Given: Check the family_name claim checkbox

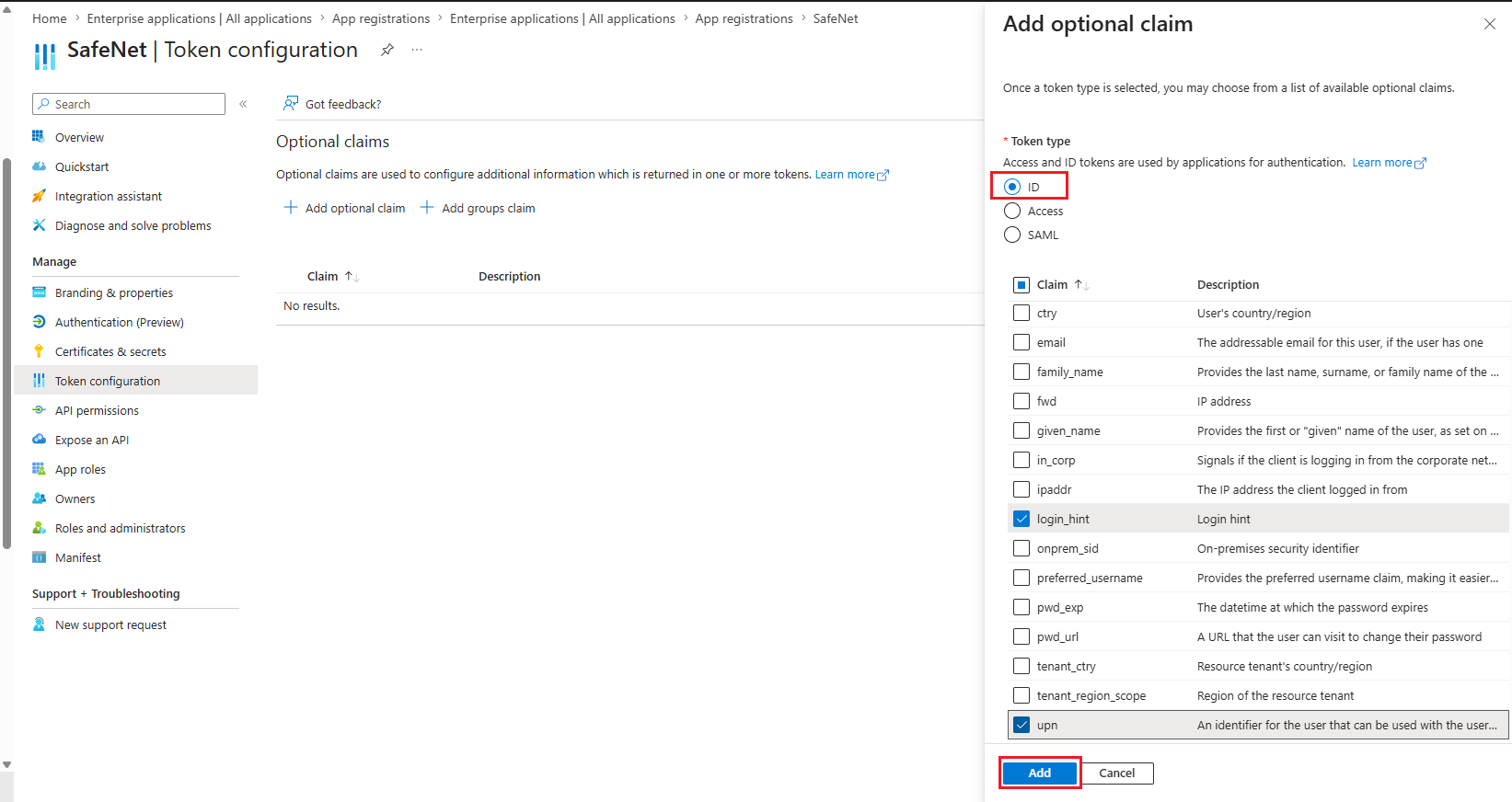Looking at the screenshot, I should click(1021, 372).
